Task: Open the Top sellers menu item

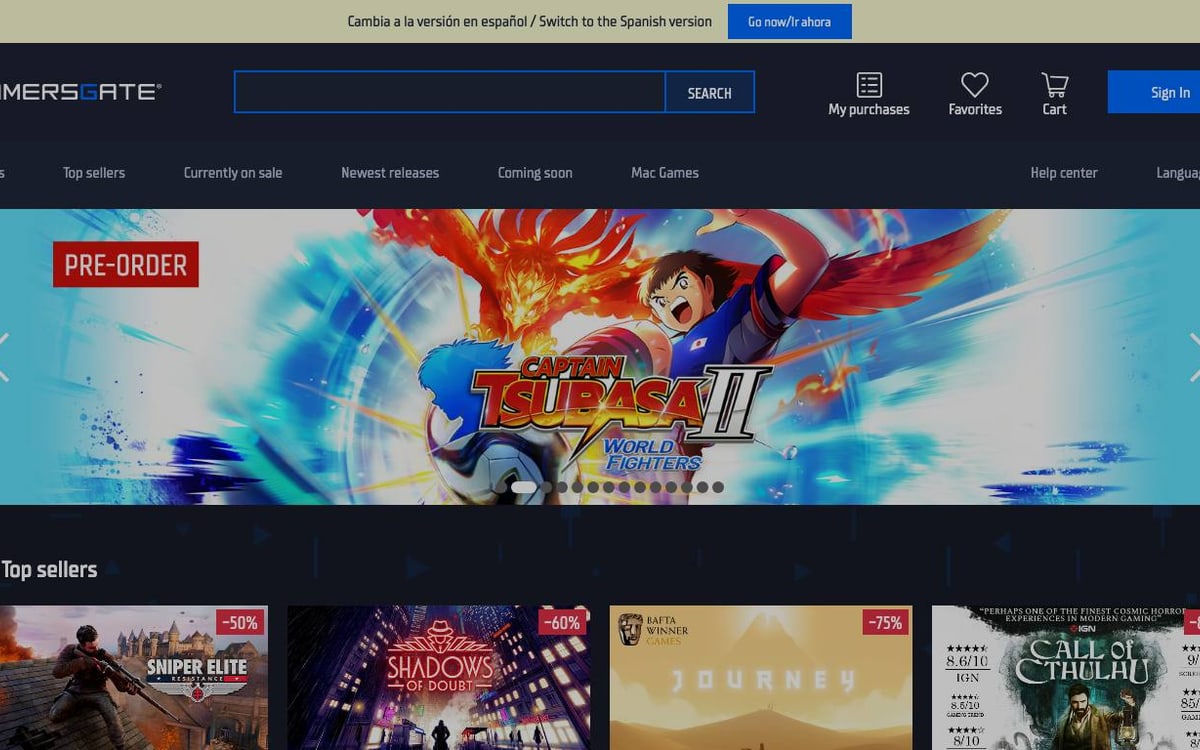Action: tap(94, 173)
